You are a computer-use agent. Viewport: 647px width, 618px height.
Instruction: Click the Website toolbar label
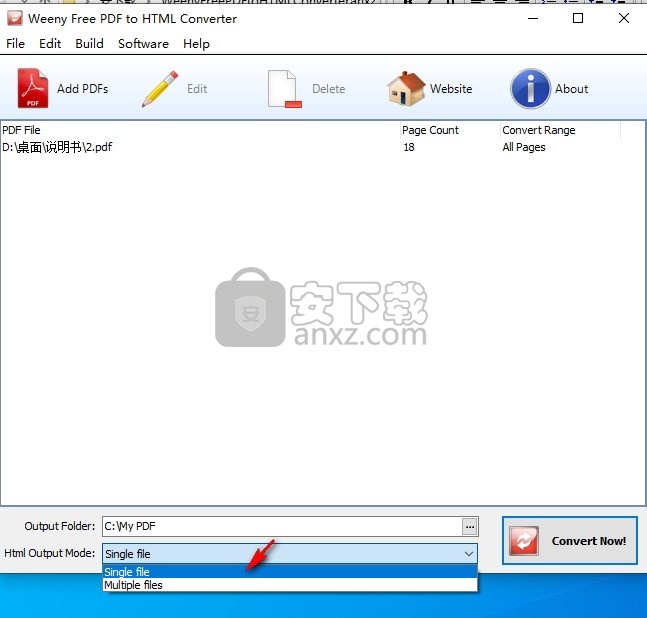[x=451, y=89]
